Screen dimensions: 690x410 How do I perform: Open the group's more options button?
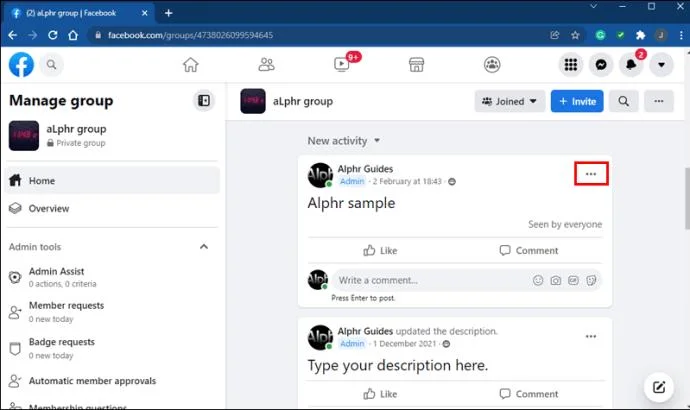tap(659, 101)
